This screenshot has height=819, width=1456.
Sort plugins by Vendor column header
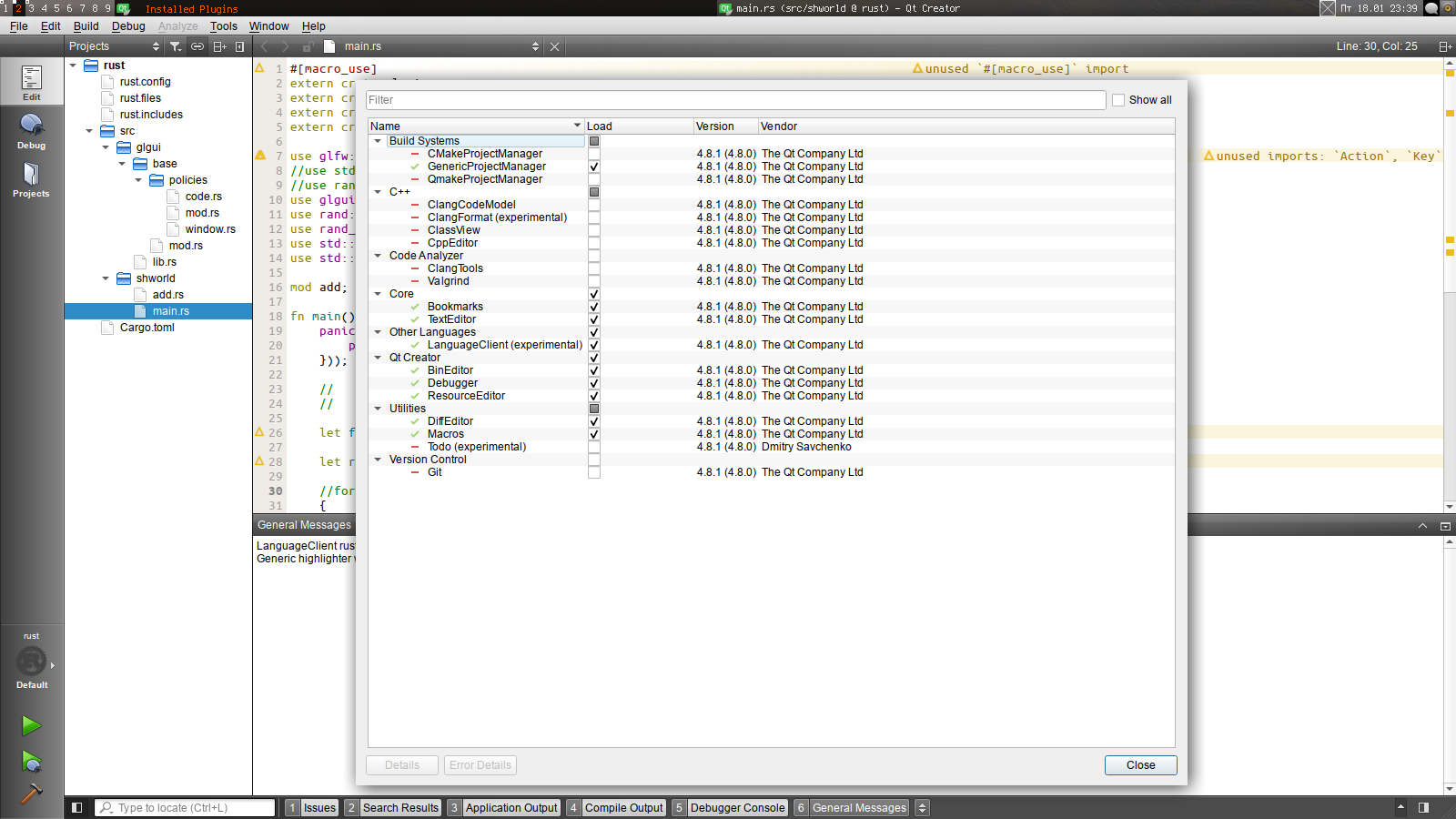966,126
